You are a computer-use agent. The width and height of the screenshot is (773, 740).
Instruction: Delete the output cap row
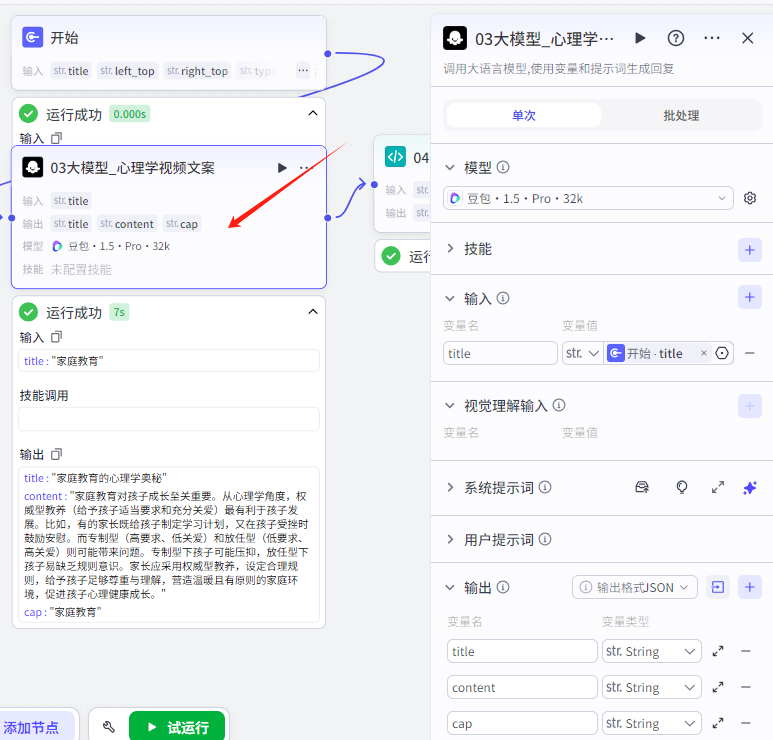tap(746, 723)
